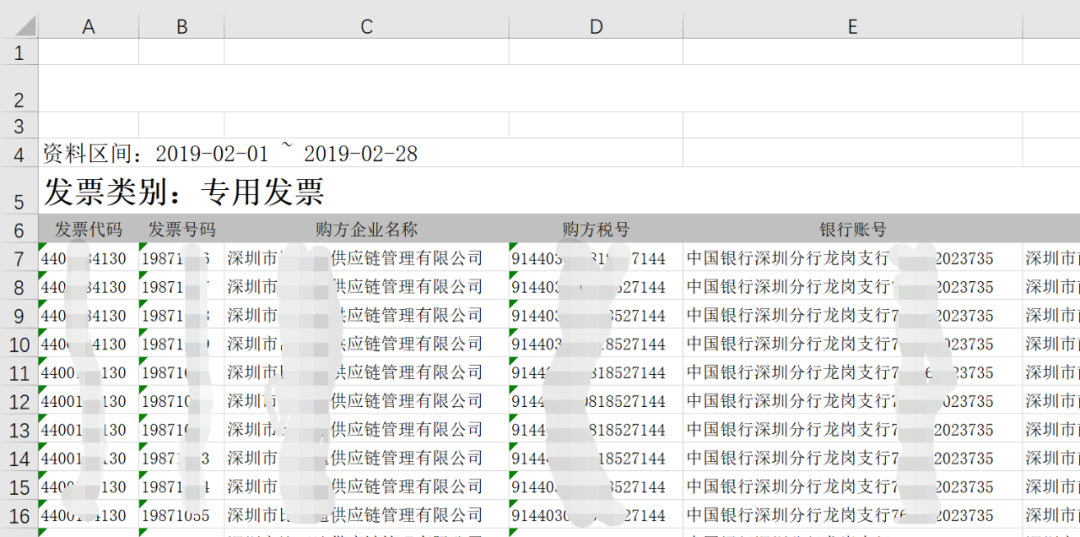
Task: Select row 9 header
Action: (x=19, y=315)
